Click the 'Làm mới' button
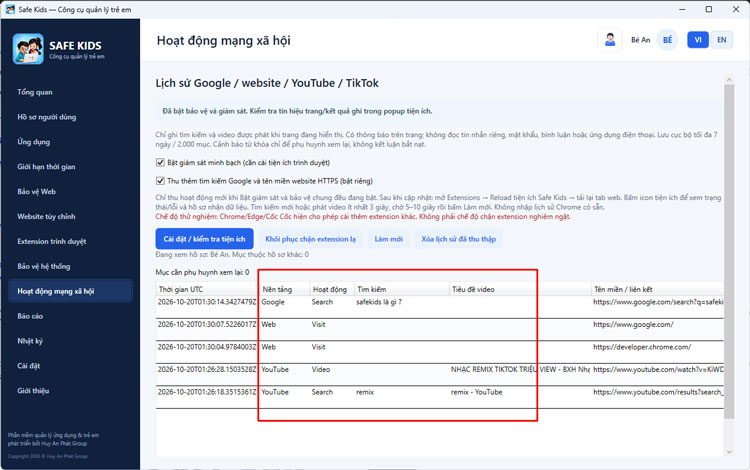Viewport: 750px width, 470px height. 388,239
